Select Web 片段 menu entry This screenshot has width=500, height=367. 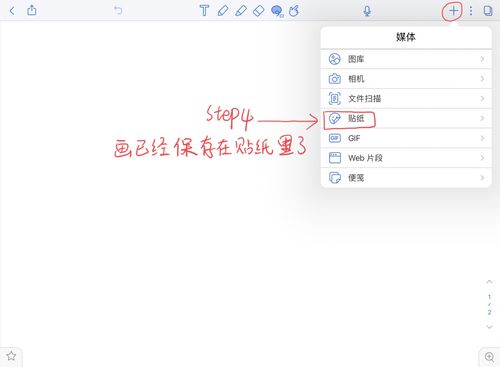pos(406,158)
